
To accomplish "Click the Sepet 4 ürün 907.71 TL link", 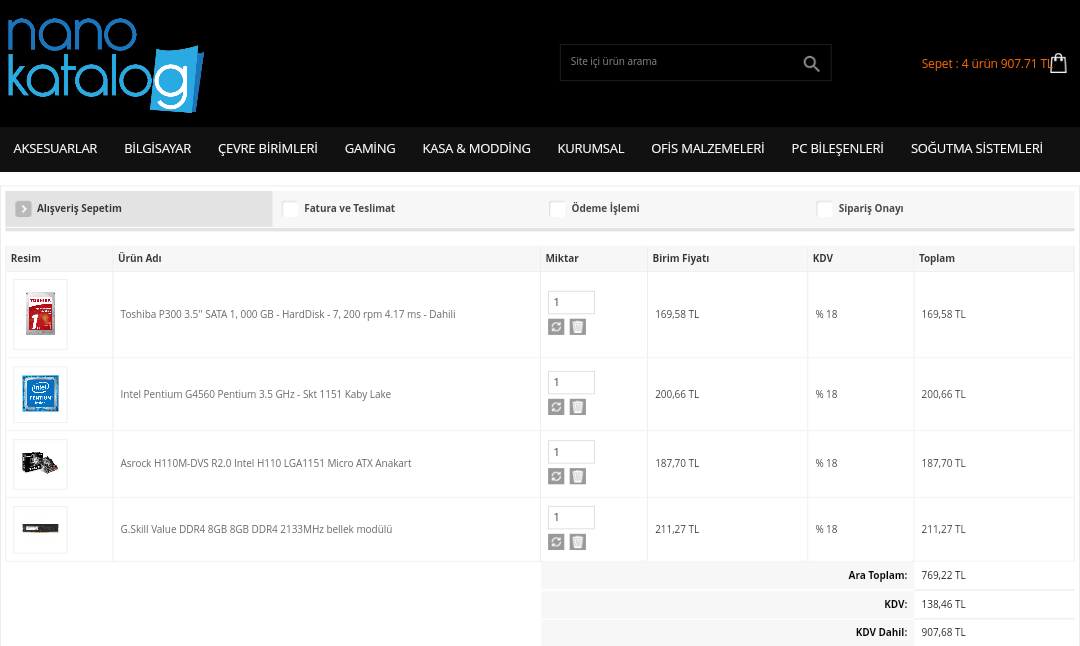I will point(986,63).
